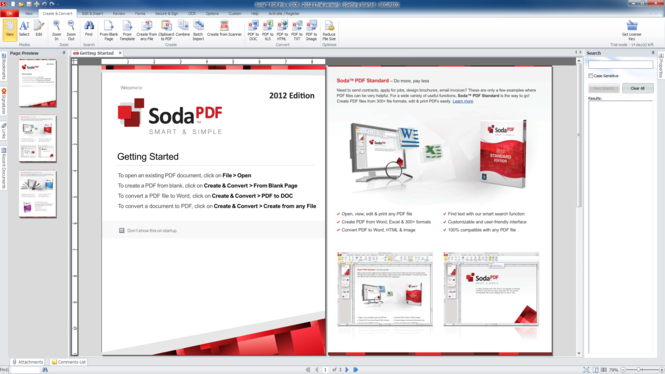665x374 pixels.
Task: Click the Zoom Out magnifier
Action: coord(71,30)
